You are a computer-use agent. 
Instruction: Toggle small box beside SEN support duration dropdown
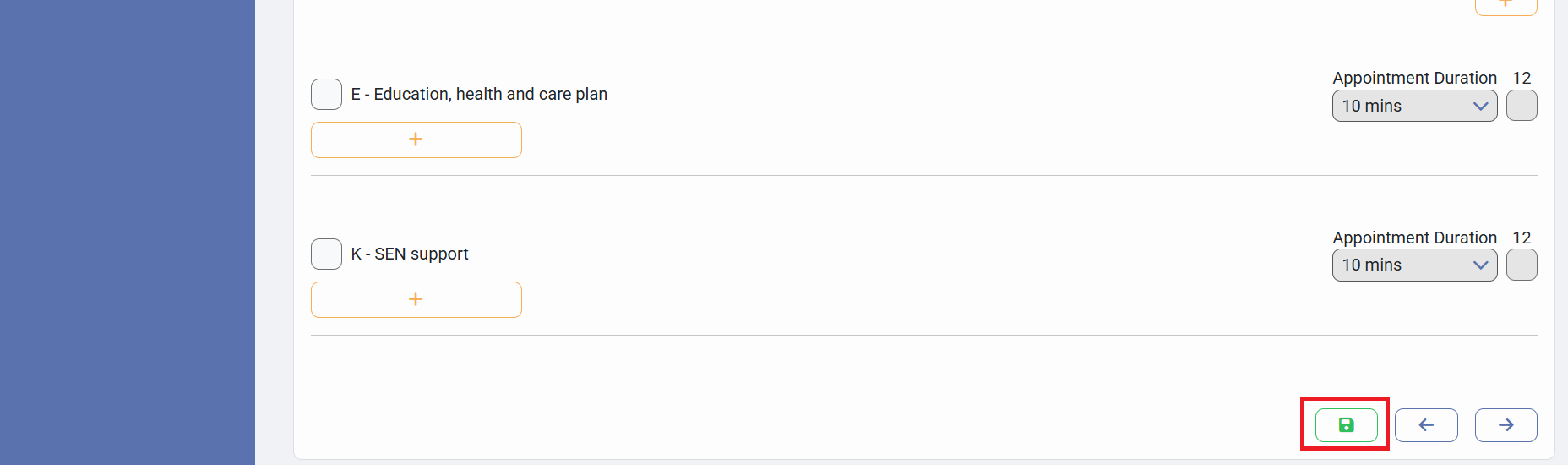[x=1522, y=265]
